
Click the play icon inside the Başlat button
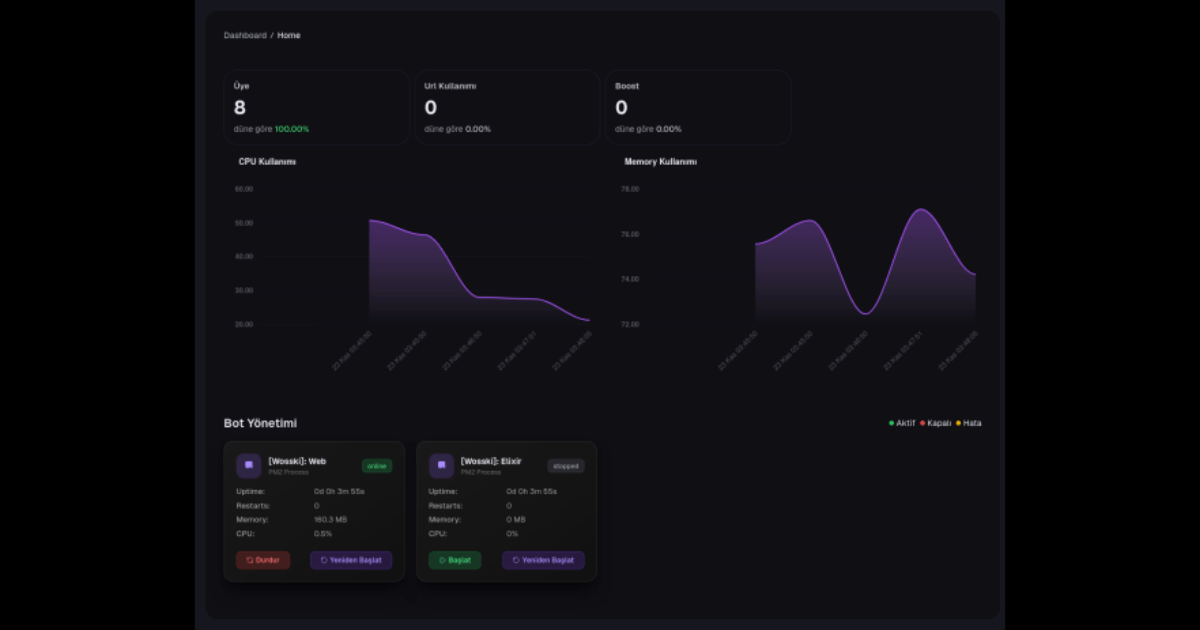pos(442,560)
